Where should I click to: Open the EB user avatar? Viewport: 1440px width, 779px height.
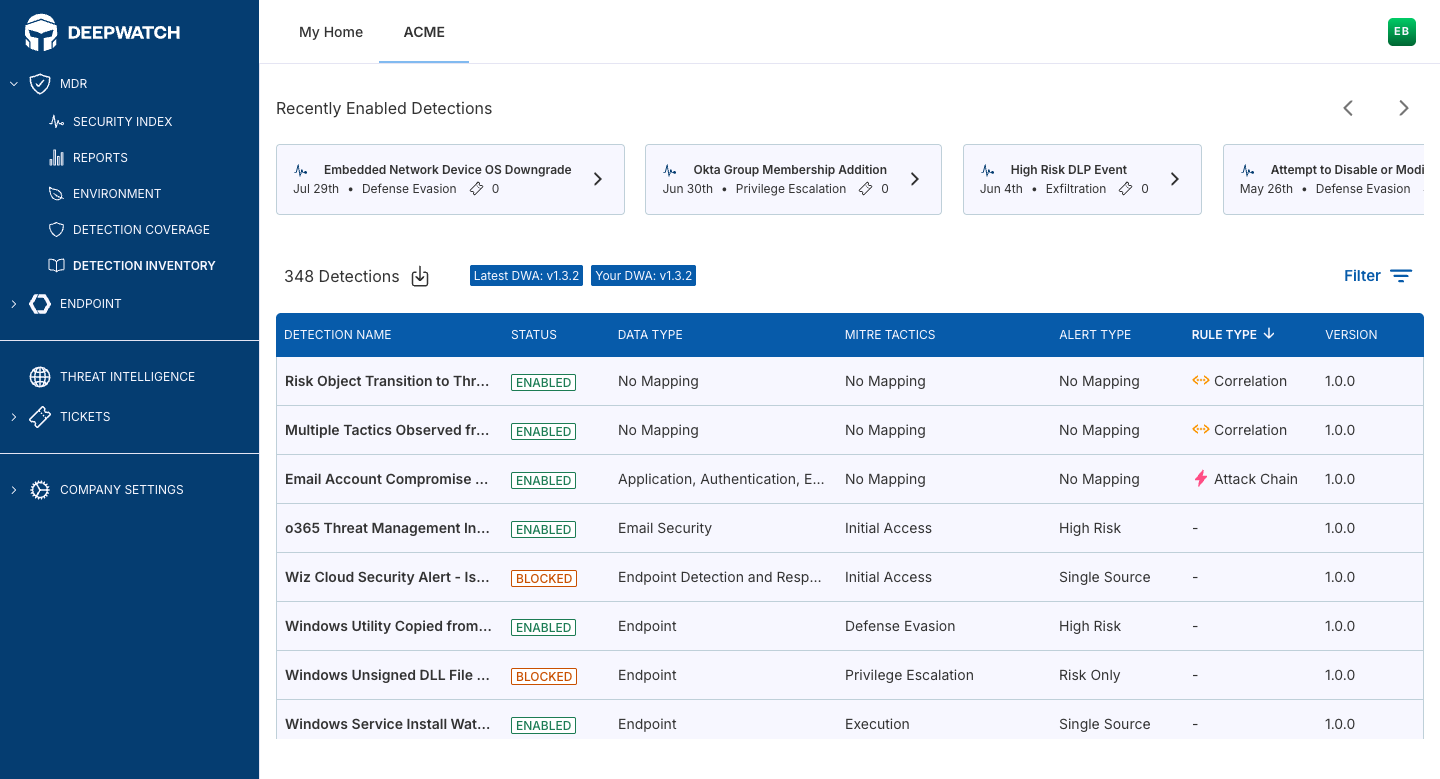[1402, 32]
